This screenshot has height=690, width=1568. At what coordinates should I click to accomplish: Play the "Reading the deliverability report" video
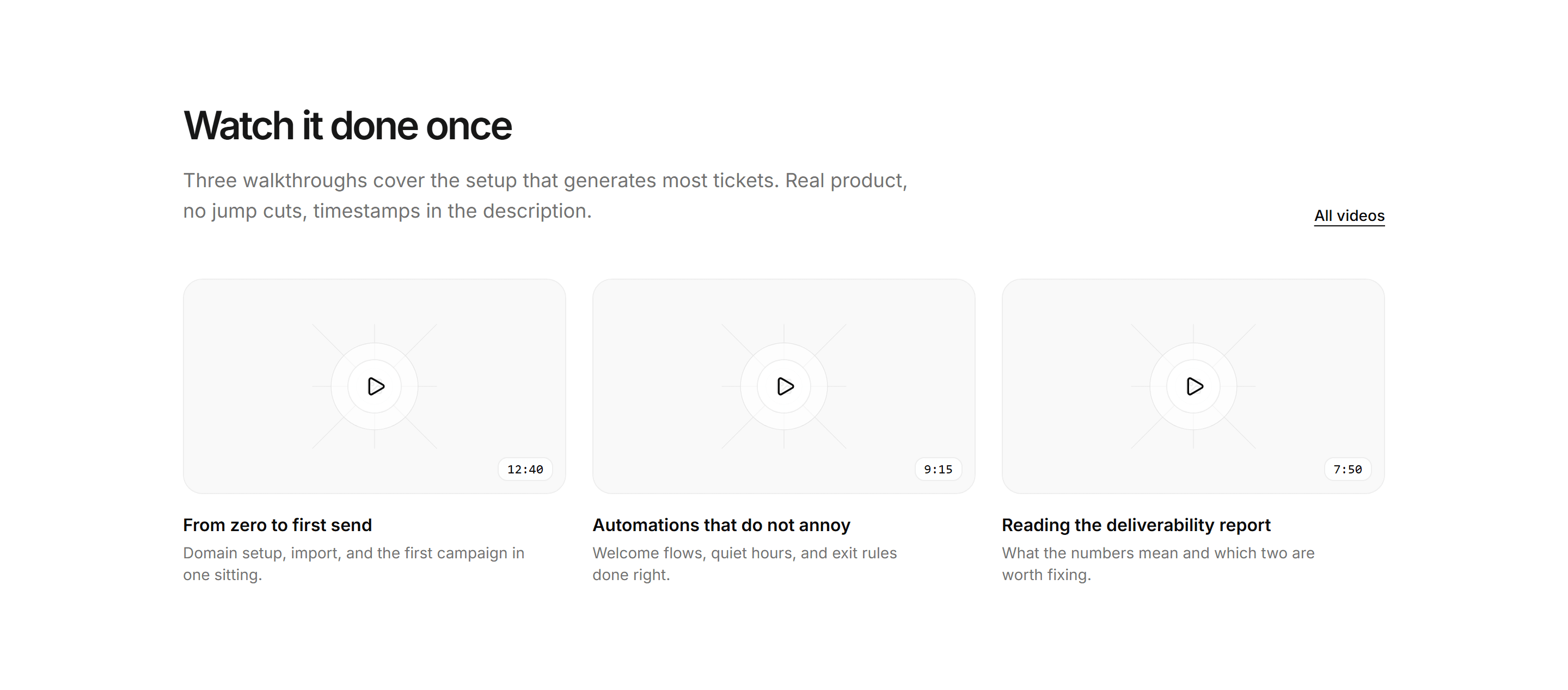coord(1193,386)
